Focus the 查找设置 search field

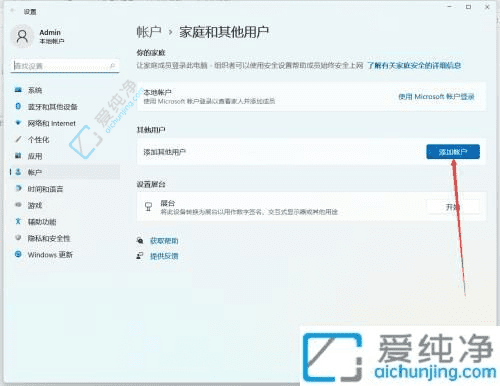(65, 66)
